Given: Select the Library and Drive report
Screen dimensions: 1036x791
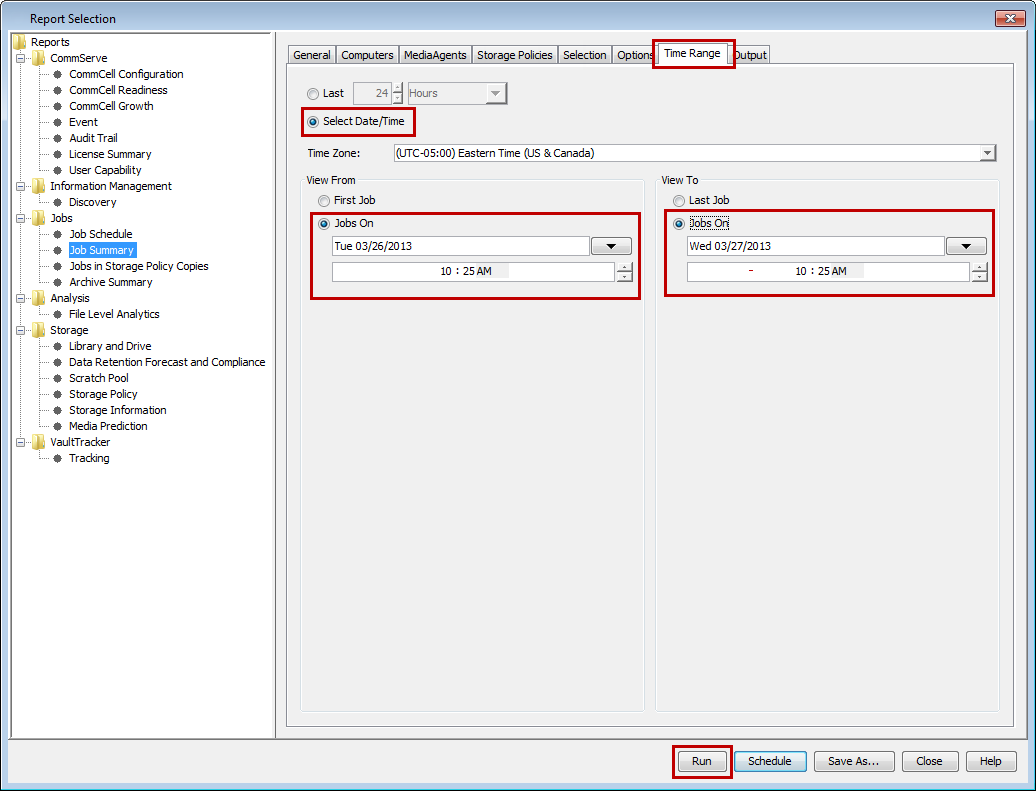Looking at the screenshot, I should tap(110, 346).
